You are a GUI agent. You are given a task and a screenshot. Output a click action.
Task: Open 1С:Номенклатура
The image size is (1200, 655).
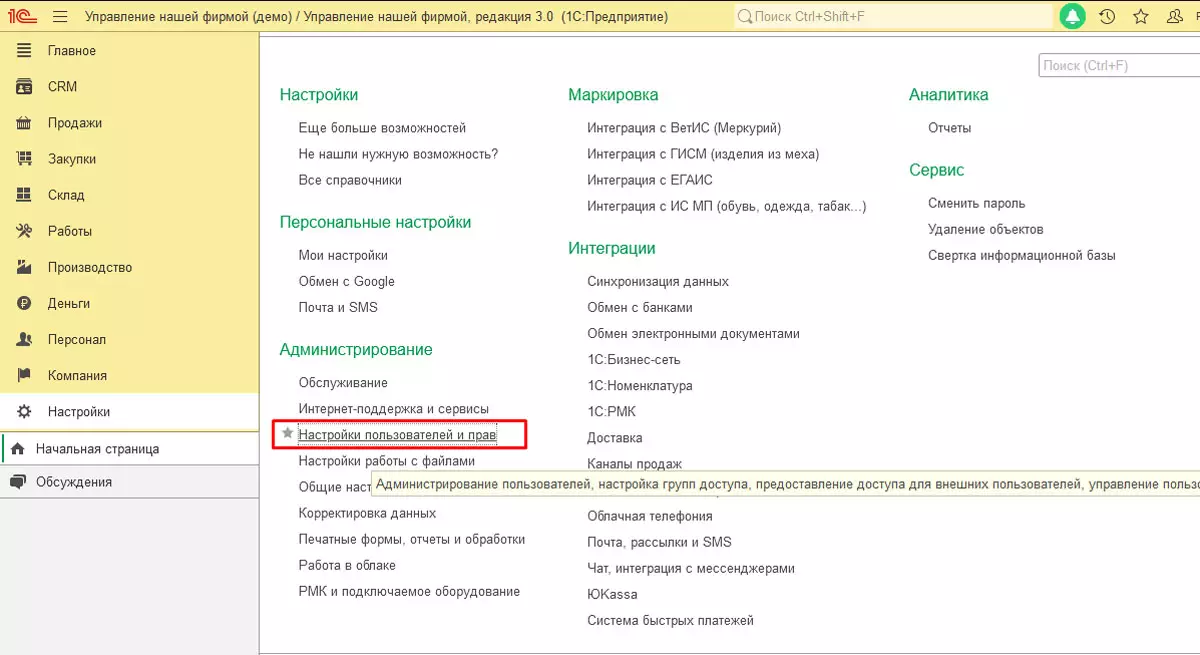pos(640,385)
